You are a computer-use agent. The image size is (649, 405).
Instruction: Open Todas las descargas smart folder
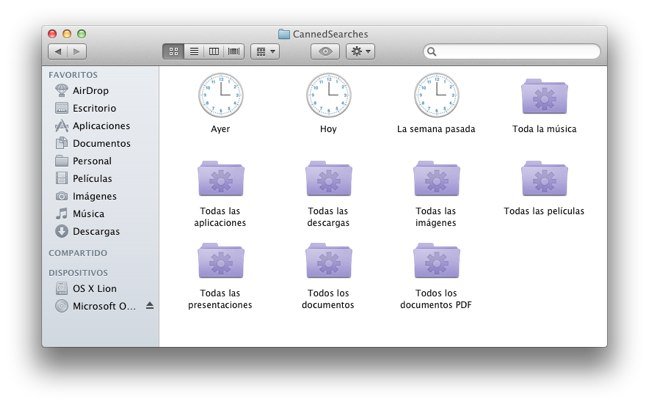pos(328,179)
